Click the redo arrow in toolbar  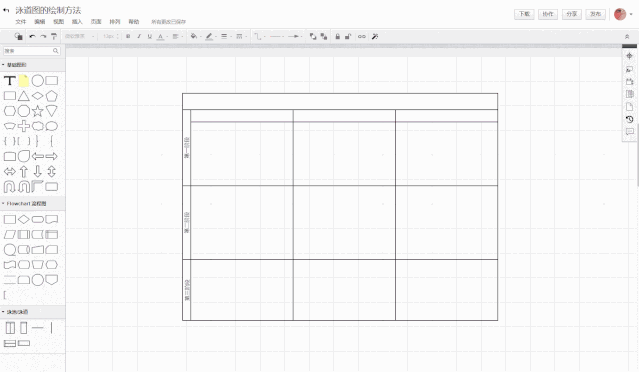[x=43, y=37]
